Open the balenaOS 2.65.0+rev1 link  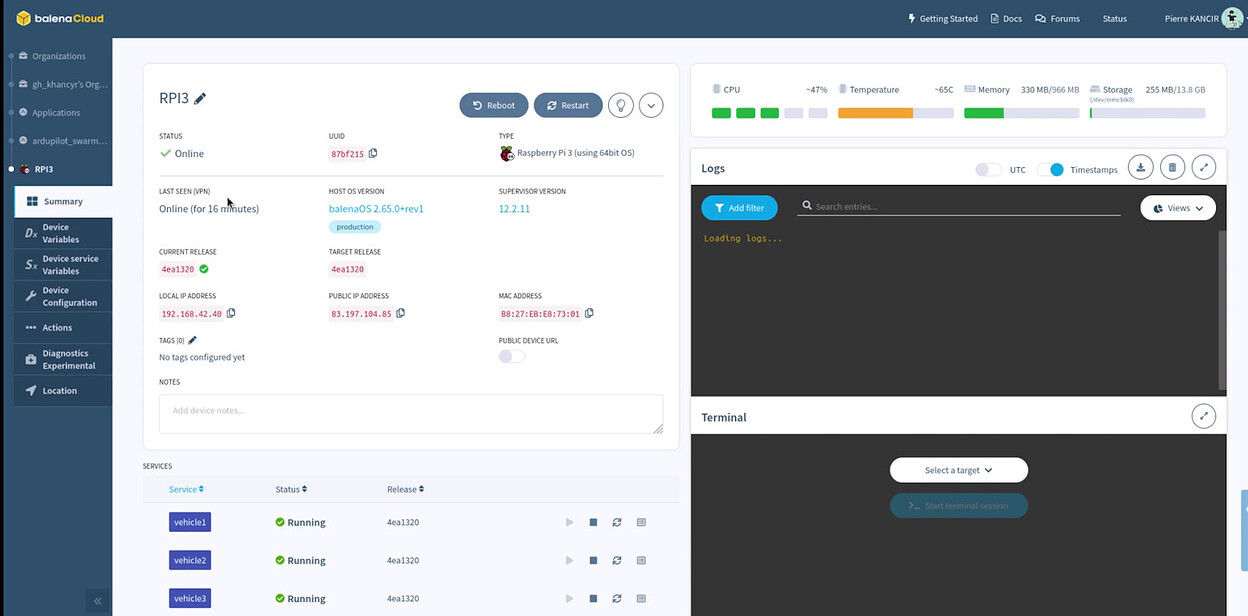(x=375, y=208)
